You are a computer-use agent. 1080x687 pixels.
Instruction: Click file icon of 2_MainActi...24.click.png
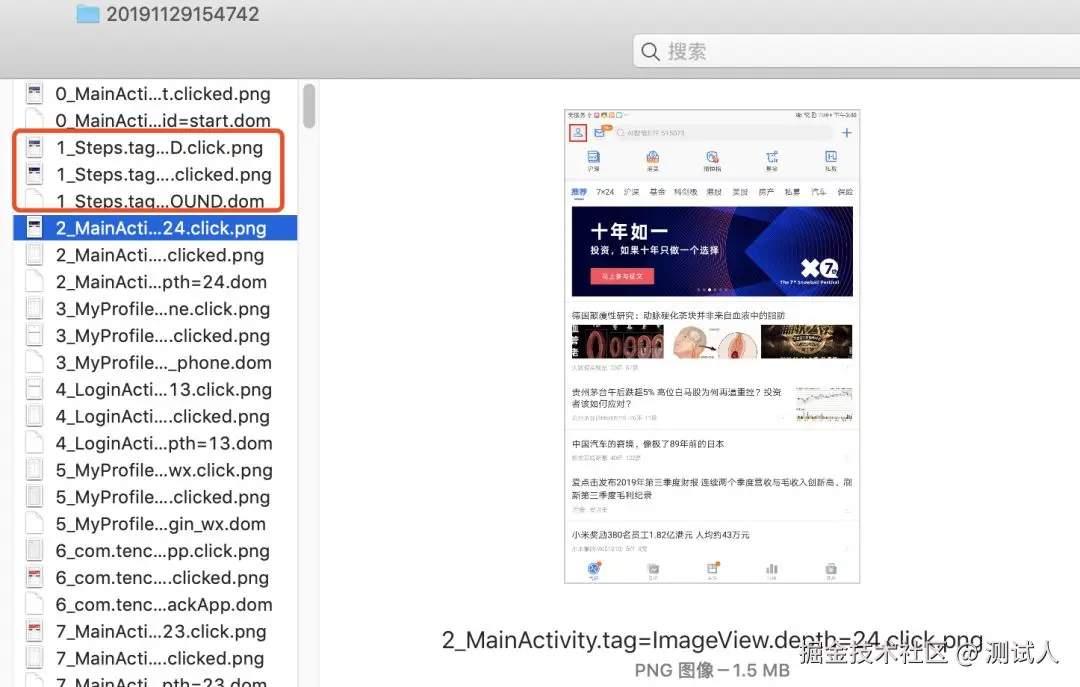point(34,227)
